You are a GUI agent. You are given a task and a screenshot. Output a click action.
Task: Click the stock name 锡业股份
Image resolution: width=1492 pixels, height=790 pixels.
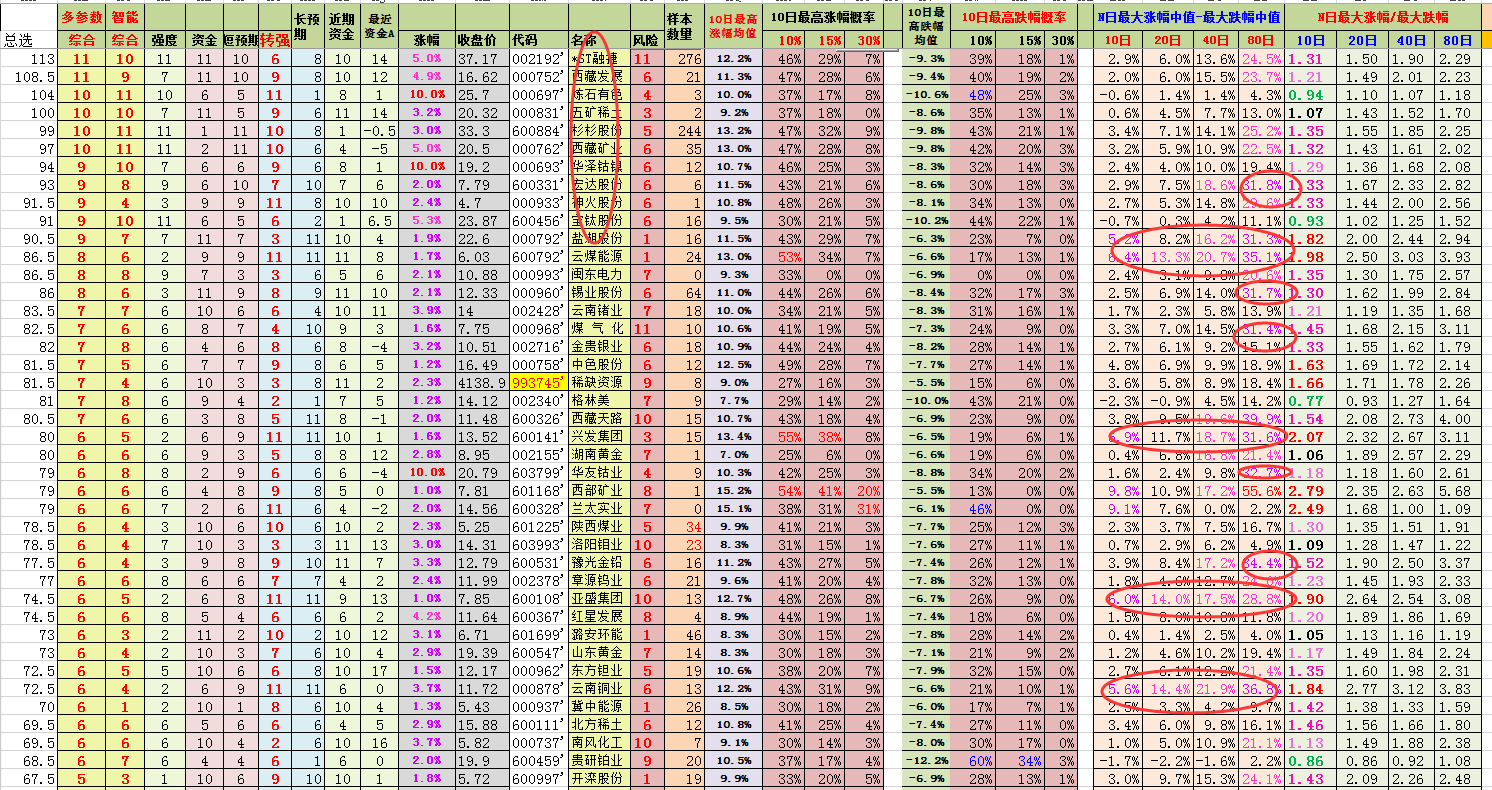click(x=598, y=293)
